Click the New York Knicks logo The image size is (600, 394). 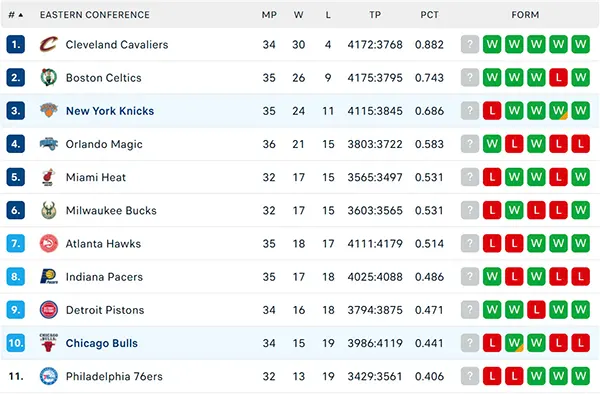(x=49, y=111)
